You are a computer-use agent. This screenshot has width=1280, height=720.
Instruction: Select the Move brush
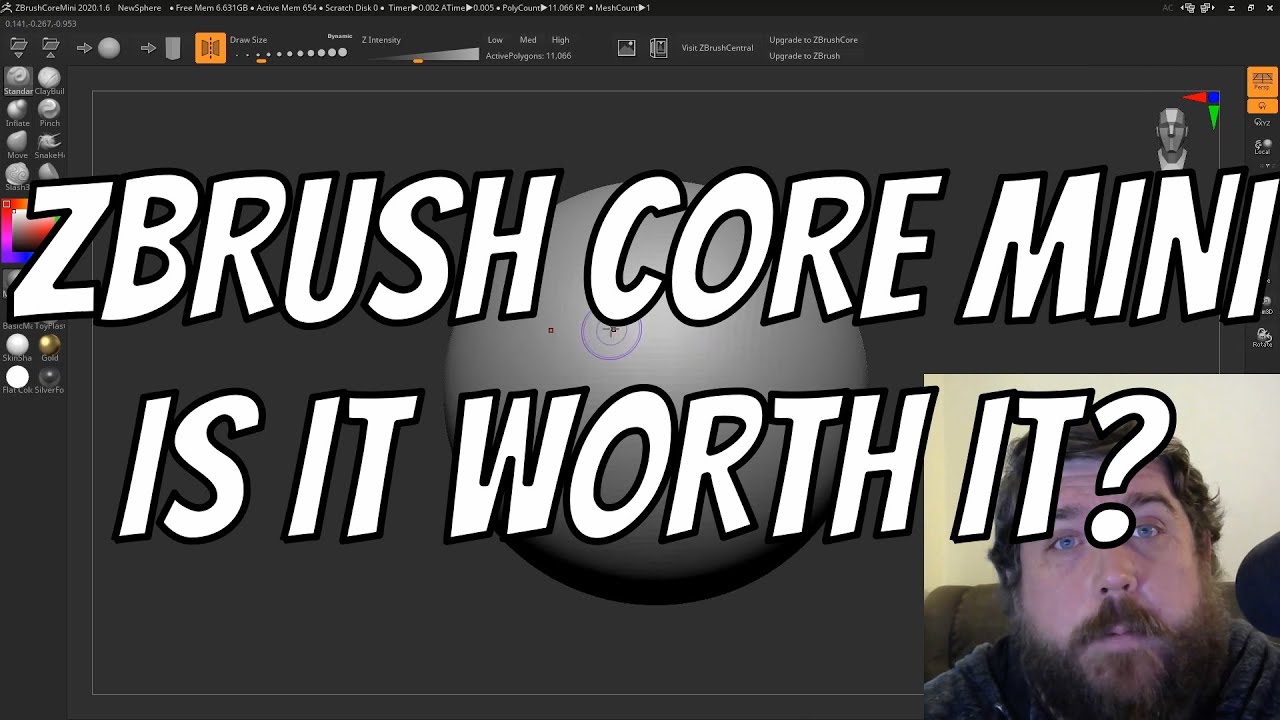18,145
